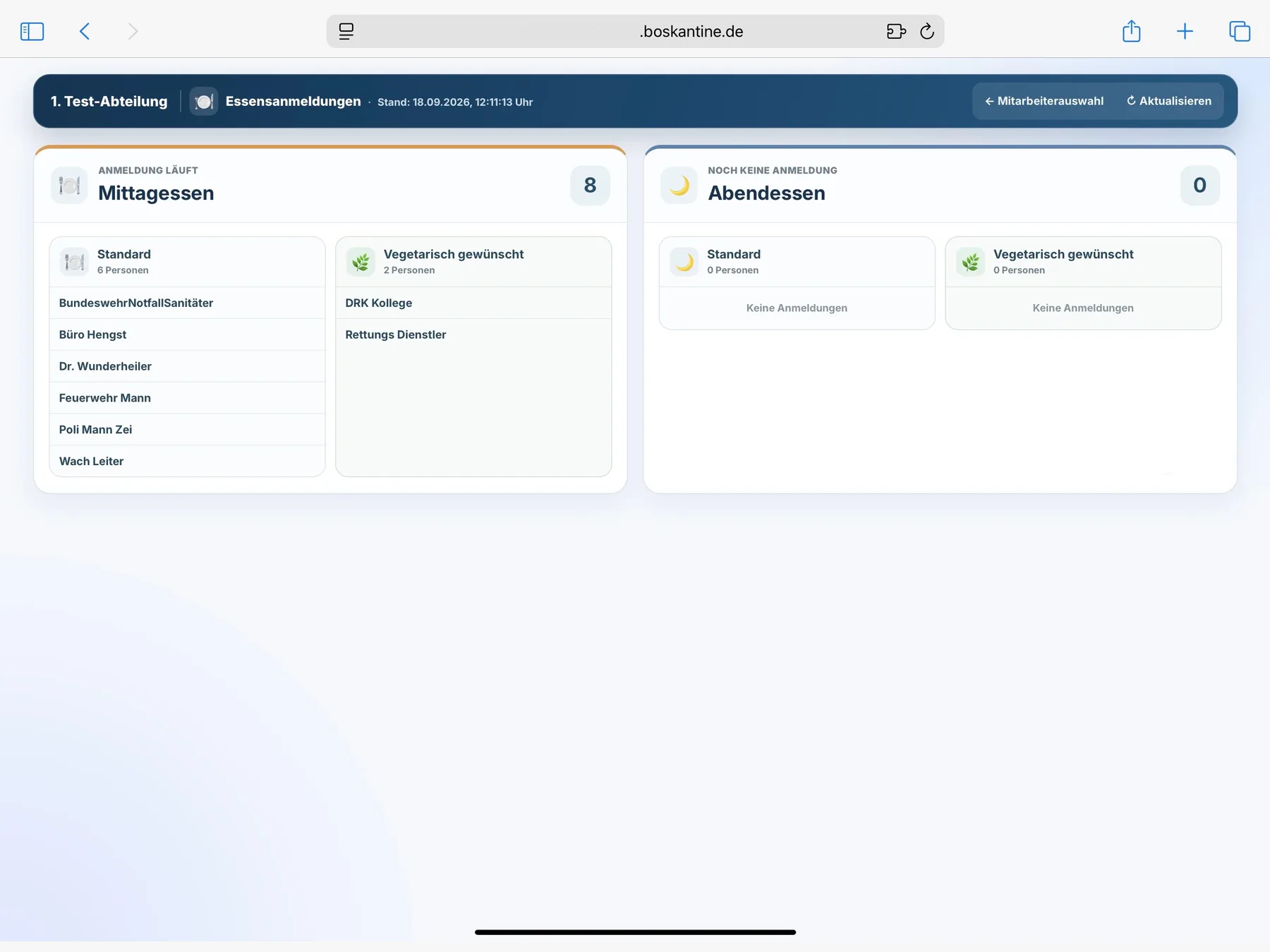This screenshot has height=952, width=1270.
Task: Open a new tab
Action: (x=1185, y=31)
